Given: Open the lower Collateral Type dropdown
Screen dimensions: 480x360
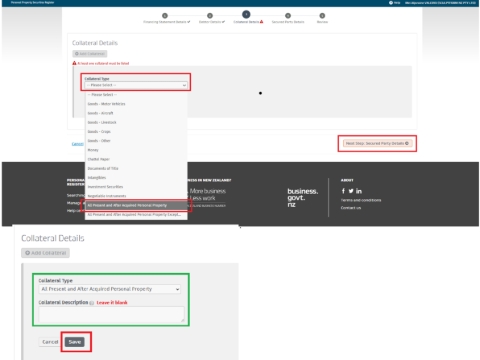Looking at the screenshot, I should click(110, 289).
